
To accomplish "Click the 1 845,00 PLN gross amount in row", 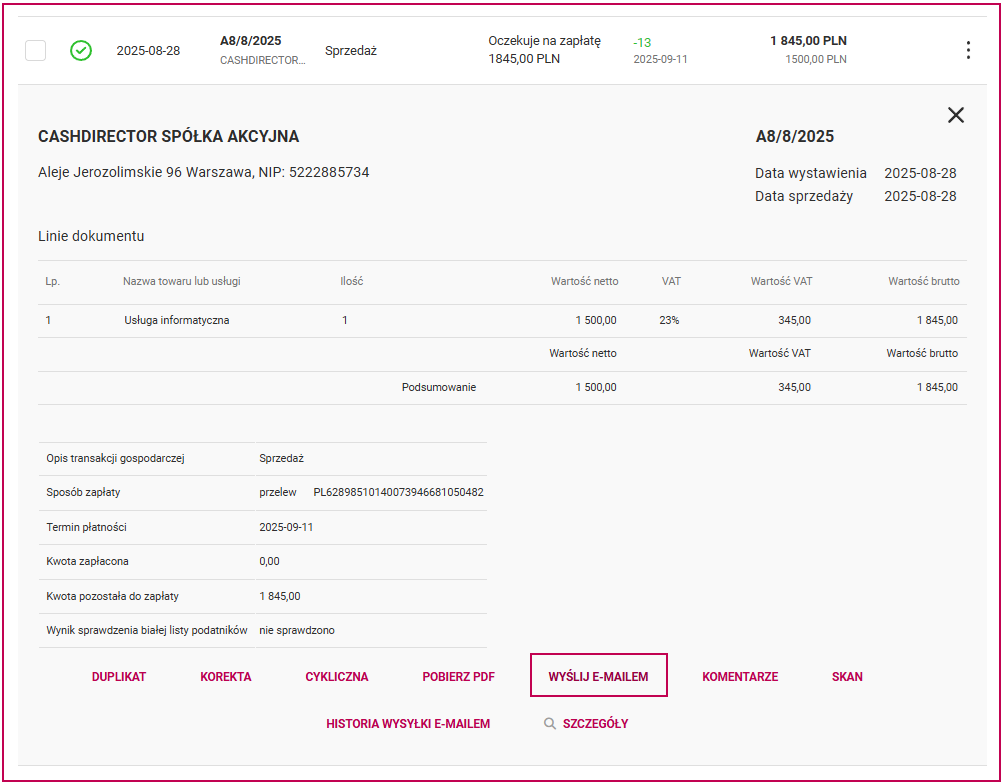I will coord(809,41).
